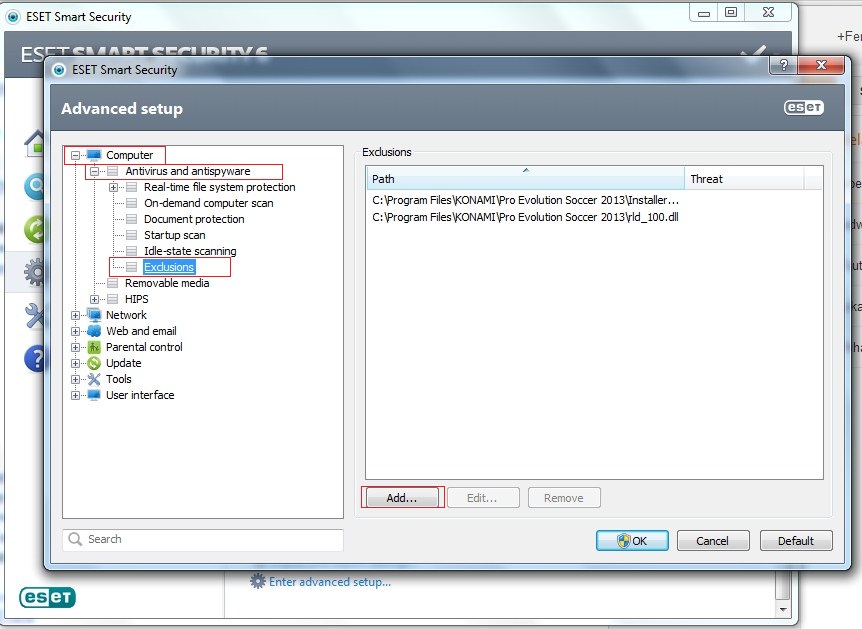Screen dimensions: 862x629
Task: Open Home icon in main window sidebar
Action: (x=34, y=144)
